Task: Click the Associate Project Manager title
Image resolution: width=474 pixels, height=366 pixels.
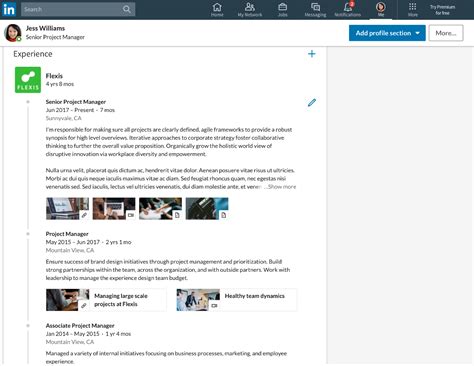Action: [x=80, y=325]
